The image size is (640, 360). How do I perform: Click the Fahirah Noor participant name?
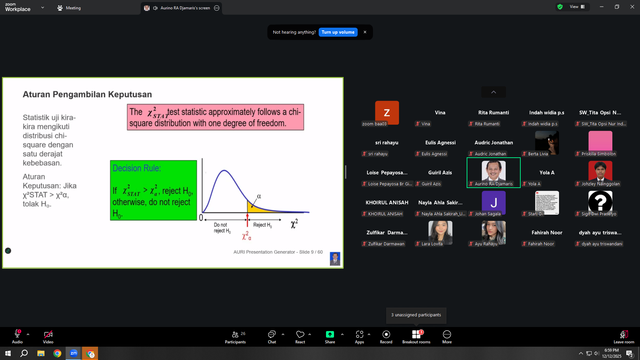(x=547, y=233)
